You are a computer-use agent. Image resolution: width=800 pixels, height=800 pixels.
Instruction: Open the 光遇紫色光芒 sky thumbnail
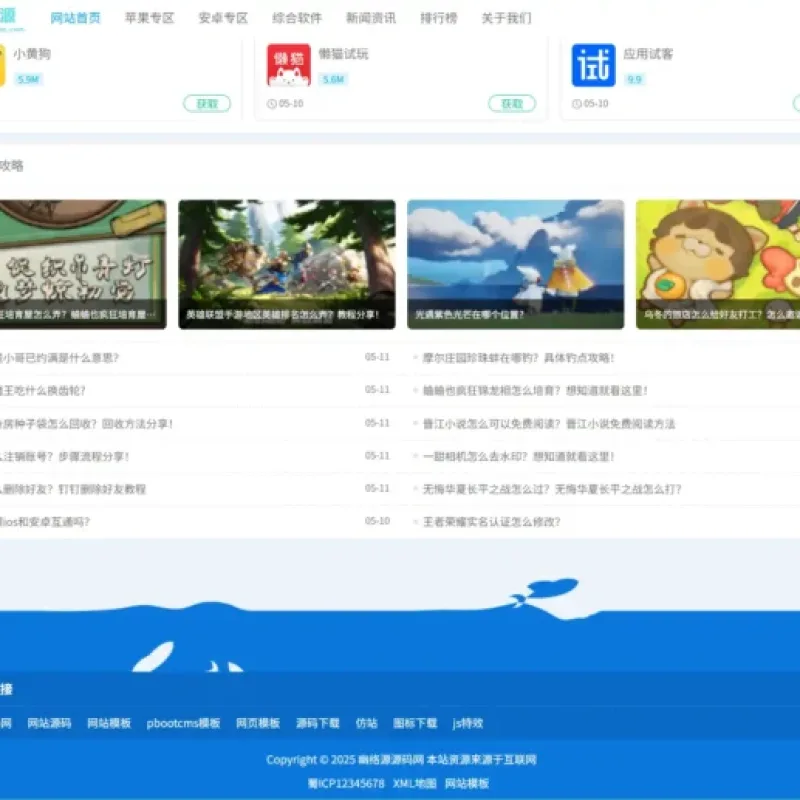tap(515, 264)
